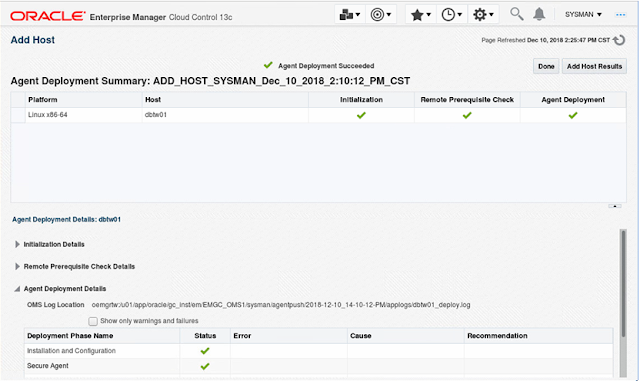
Task: Open the Targets menu icon
Action: pyautogui.click(x=381, y=15)
